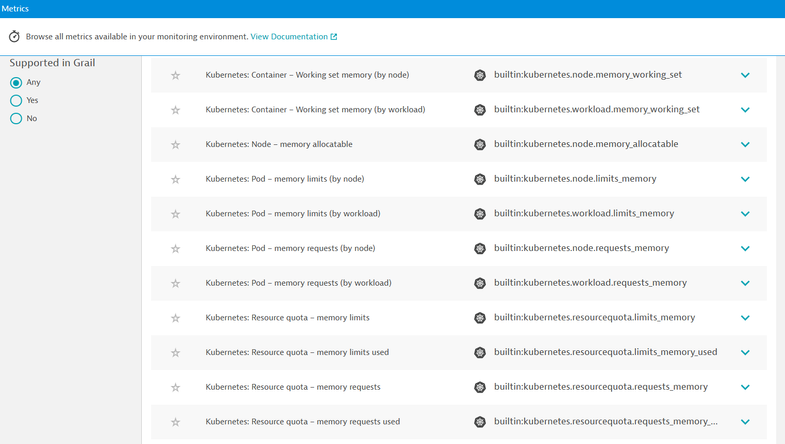
Task: Select the Resource quota memory limits used row
Action: [297, 352]
